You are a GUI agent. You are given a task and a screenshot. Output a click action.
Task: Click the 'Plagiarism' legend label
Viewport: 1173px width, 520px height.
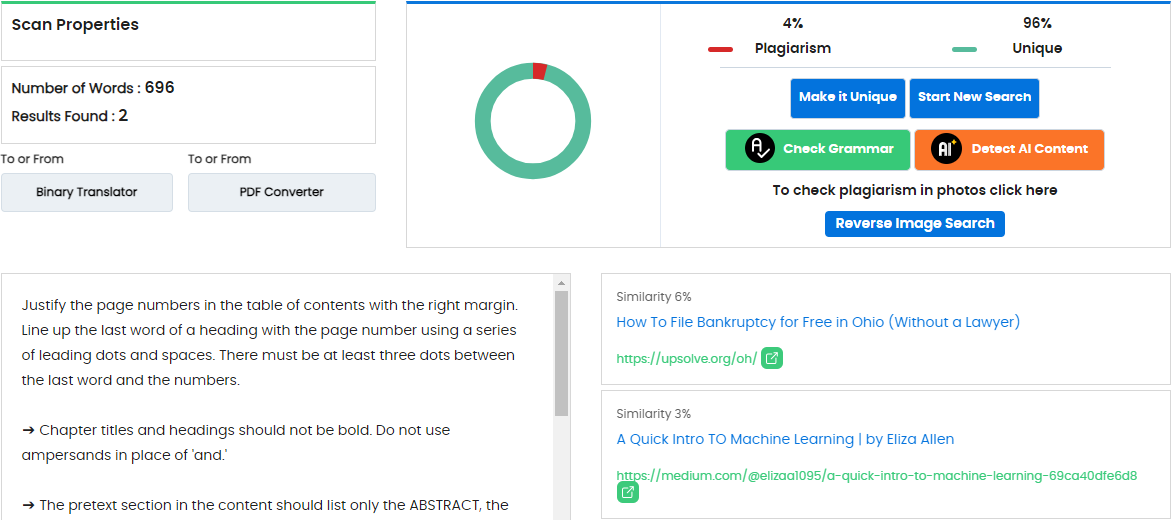[793, 49]
